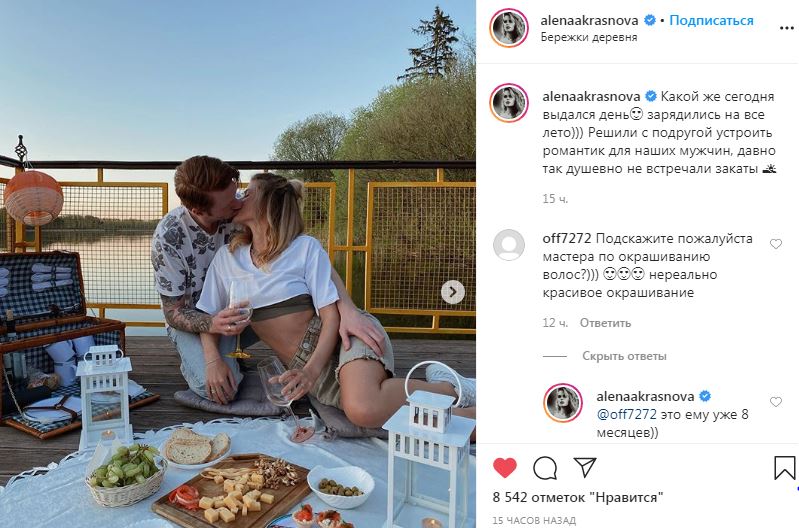Open header alenaakrasnova profile avatar

click(x=509, y=28)
